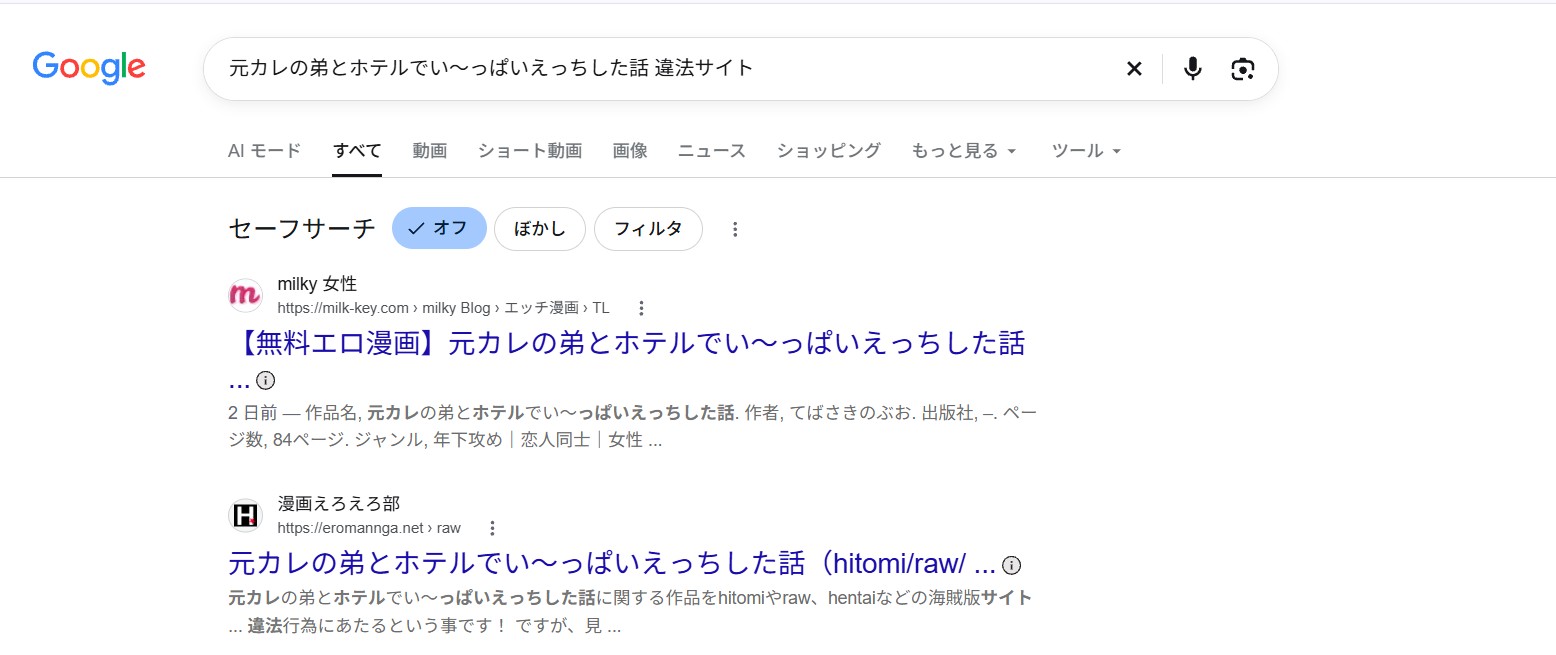Switch to the ショート動画 tab
Image resolution: width=1556 pixels, height=655 pixels.
pos(530,151)
